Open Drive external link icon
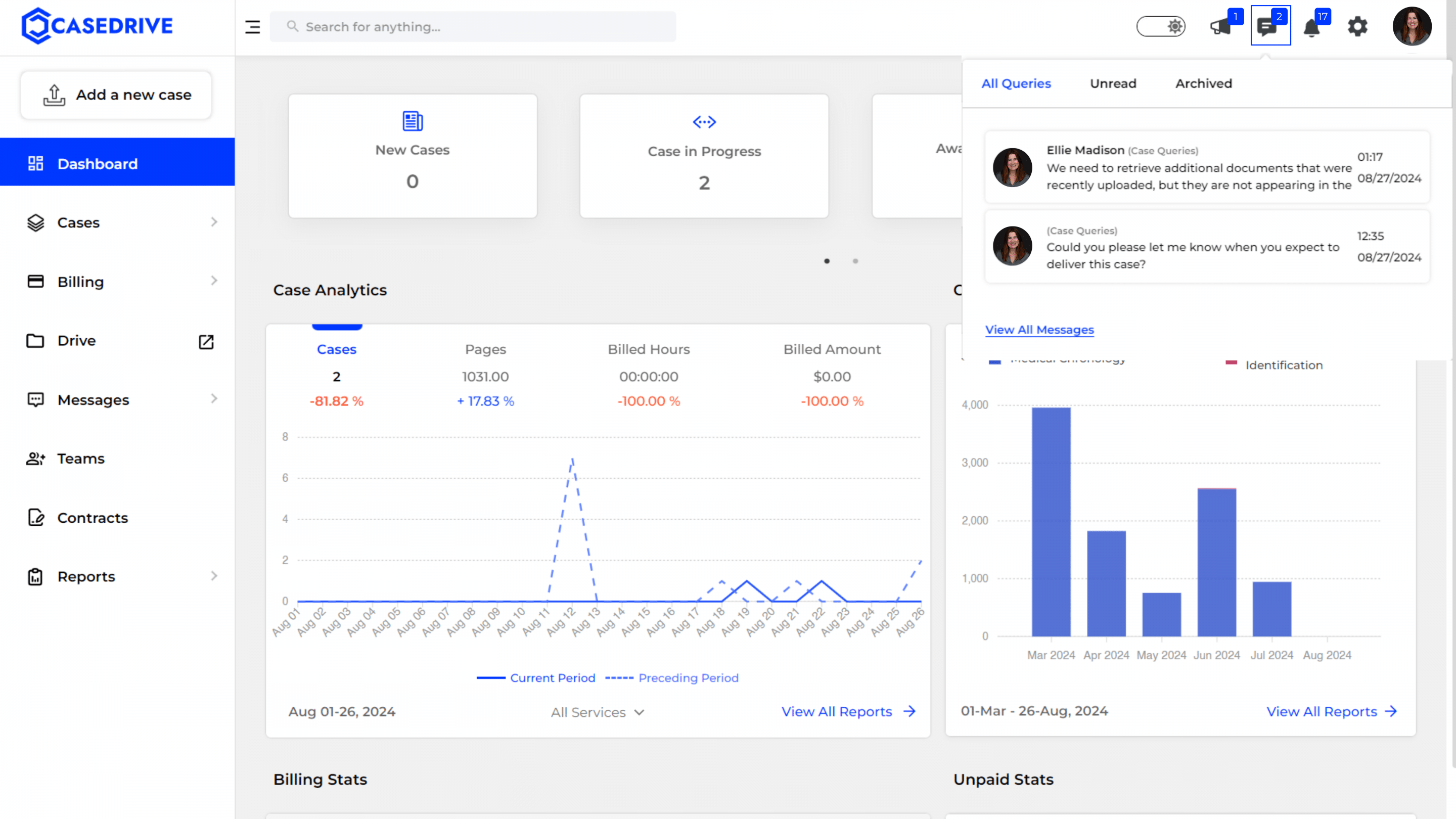The width and height of the screenshot is (1456, 819). (x=206, y=341)
